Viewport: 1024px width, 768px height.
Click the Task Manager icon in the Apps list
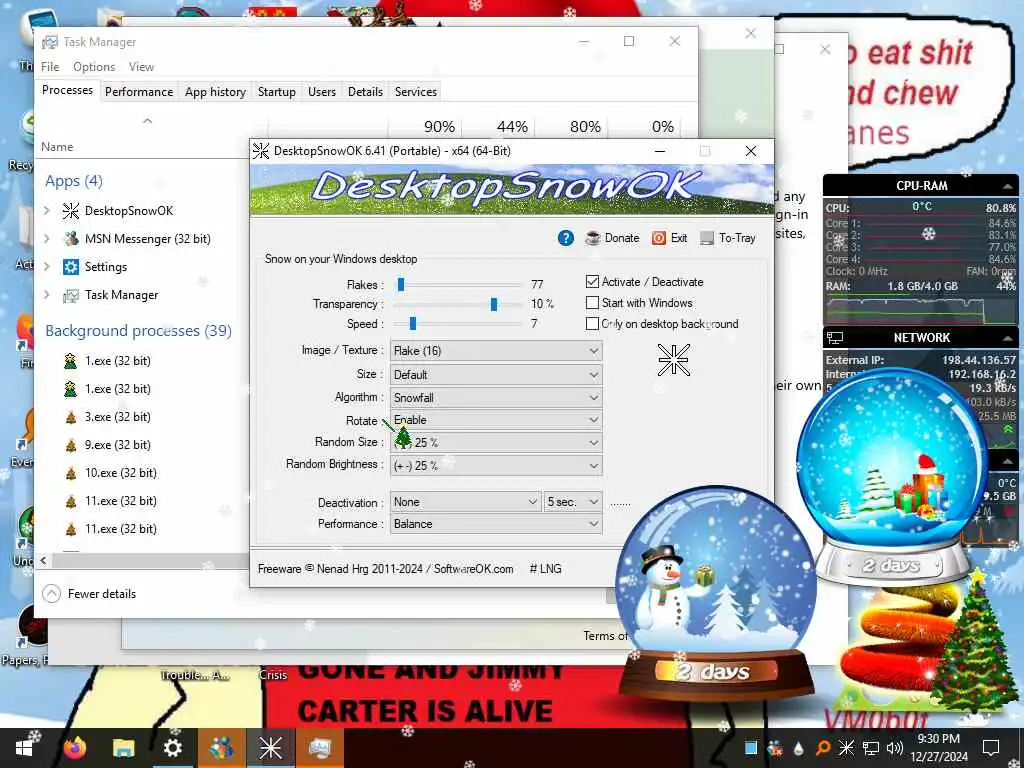[x=71, y=295]
